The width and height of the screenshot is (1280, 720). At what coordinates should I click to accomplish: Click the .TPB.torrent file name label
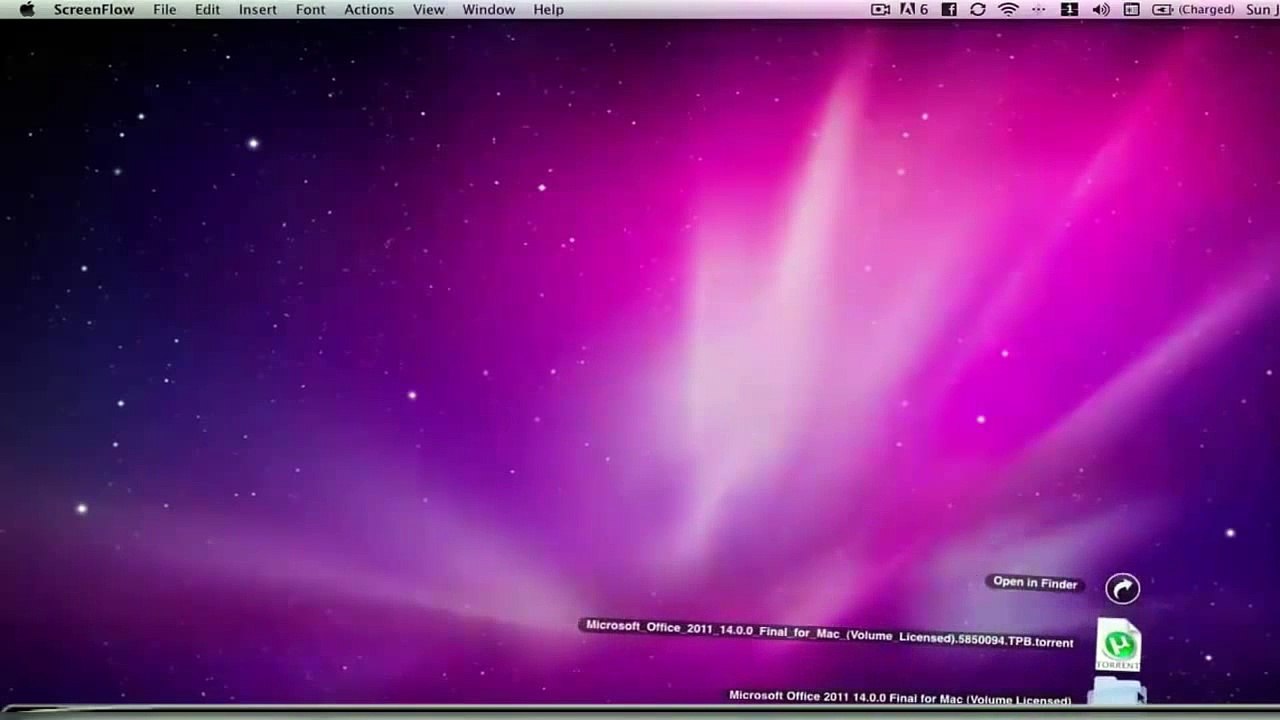(x=829, y=633)
